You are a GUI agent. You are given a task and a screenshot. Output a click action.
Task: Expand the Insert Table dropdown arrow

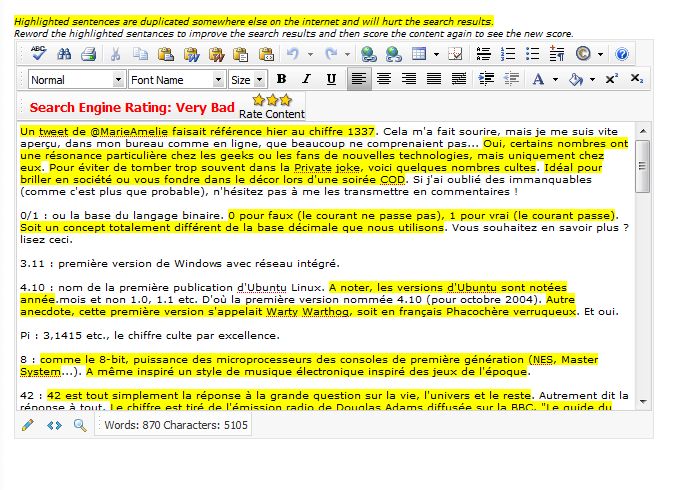(437, 54)
